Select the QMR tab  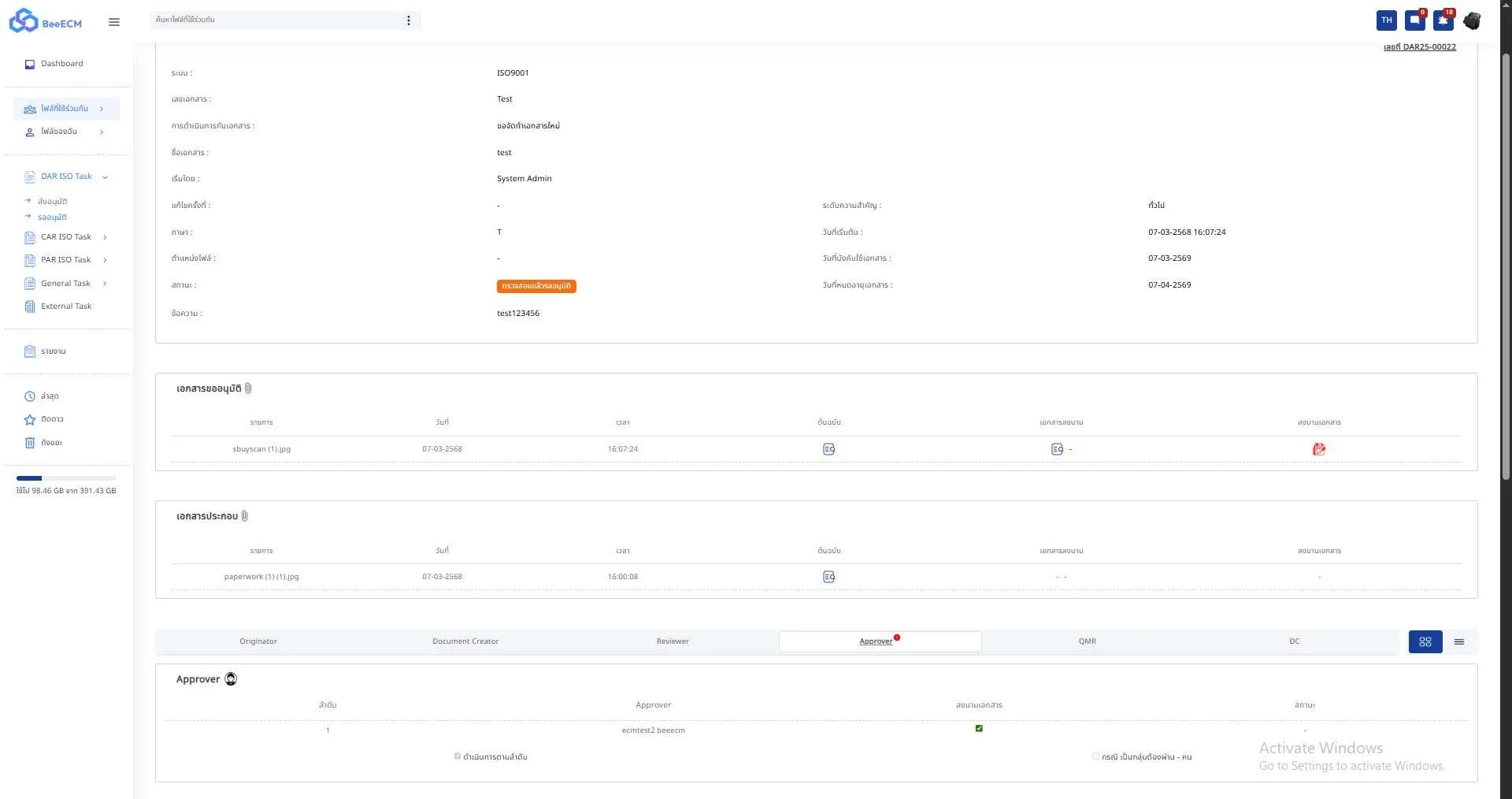point(1087,641)
